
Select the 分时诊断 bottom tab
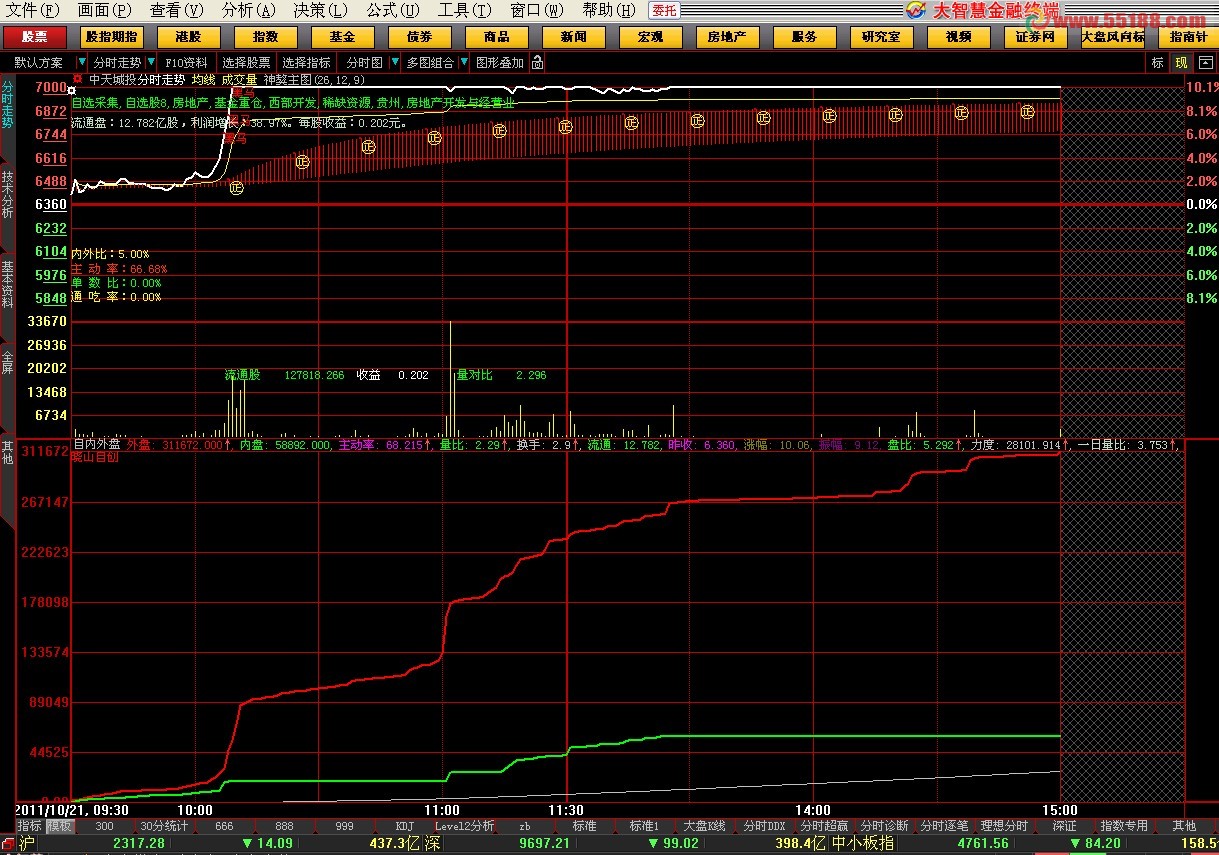884,826
